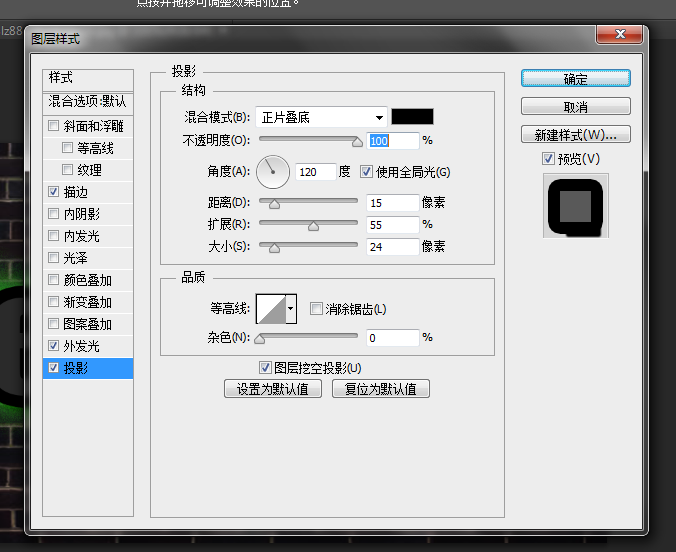Image resolution: width=676 pixels, height=552 pixels.
Task: Click the contour curve thumbnail
Action: [271, 309]
